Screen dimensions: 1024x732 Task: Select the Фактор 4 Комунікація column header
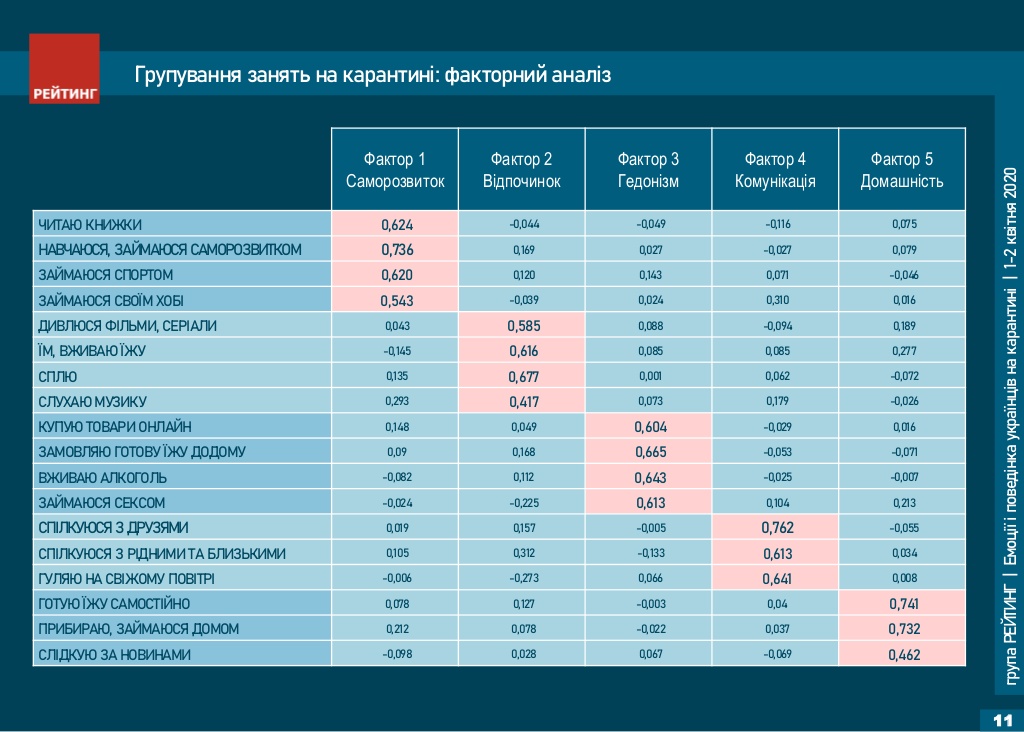tap(775, 170)
